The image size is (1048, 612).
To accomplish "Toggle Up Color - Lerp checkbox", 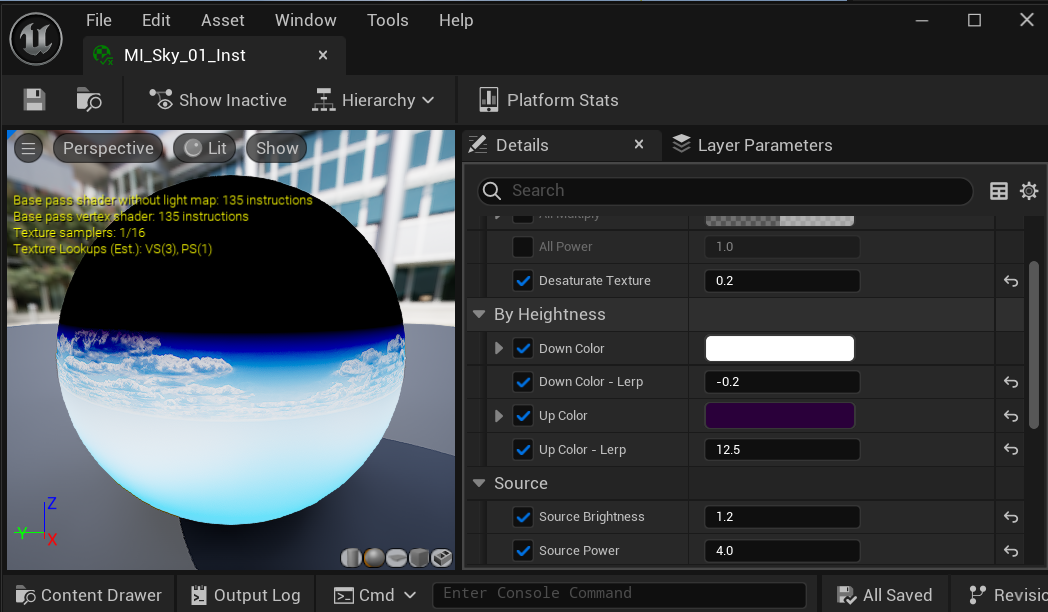I will pyautogui.click(x=523, y=450).
